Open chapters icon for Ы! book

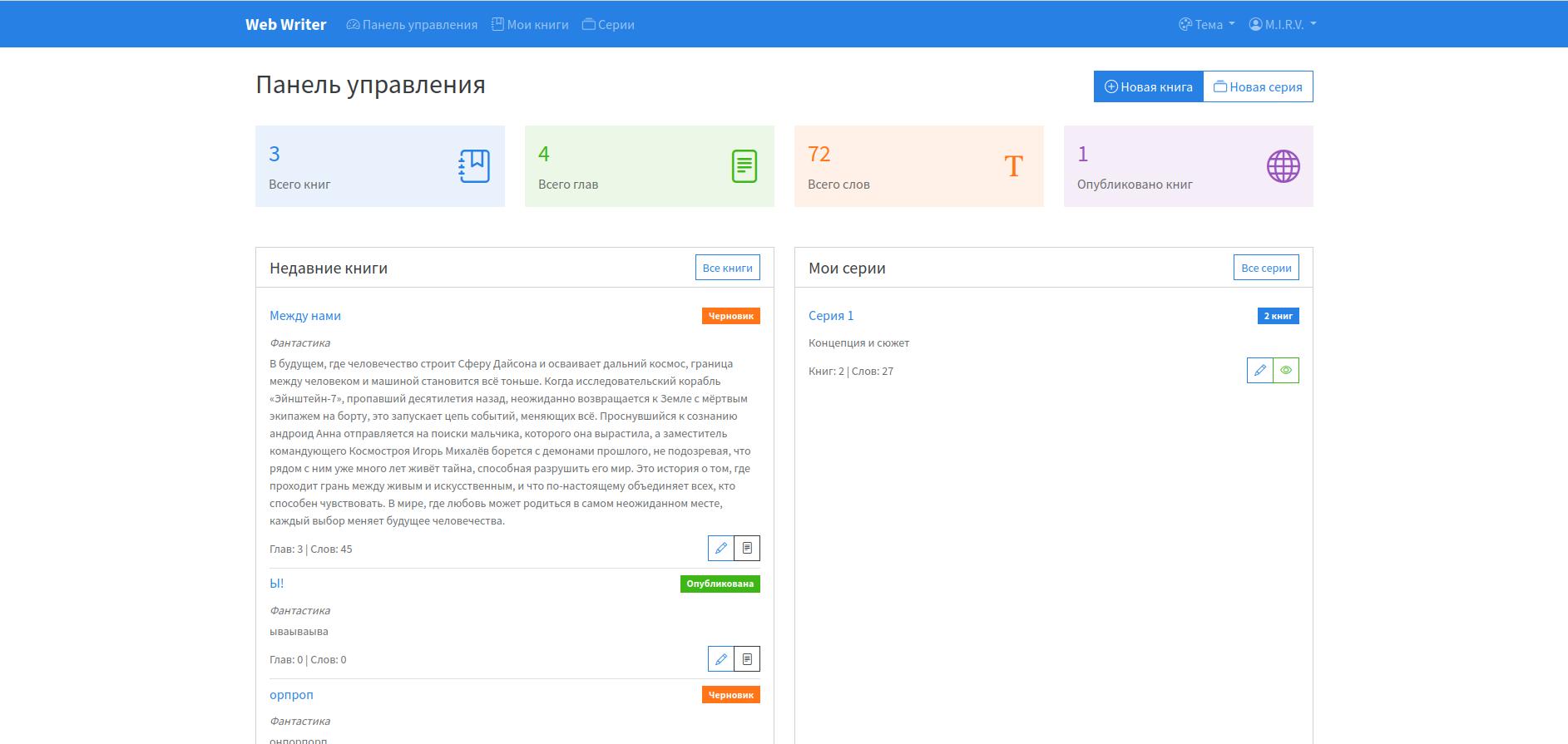pyautogui.click(x=747, y=659)
